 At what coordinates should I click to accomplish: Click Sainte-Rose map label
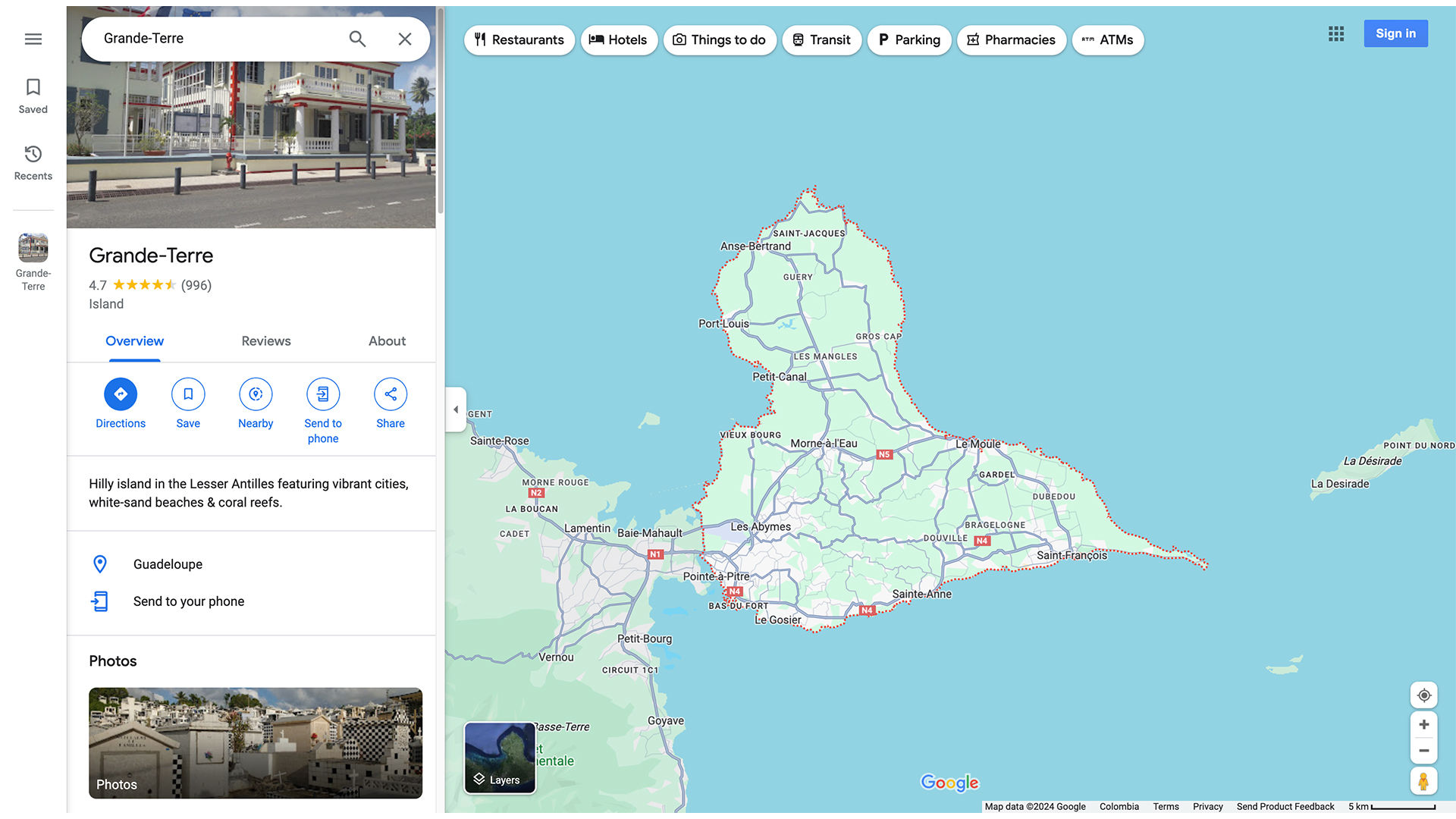coord(500,441)
